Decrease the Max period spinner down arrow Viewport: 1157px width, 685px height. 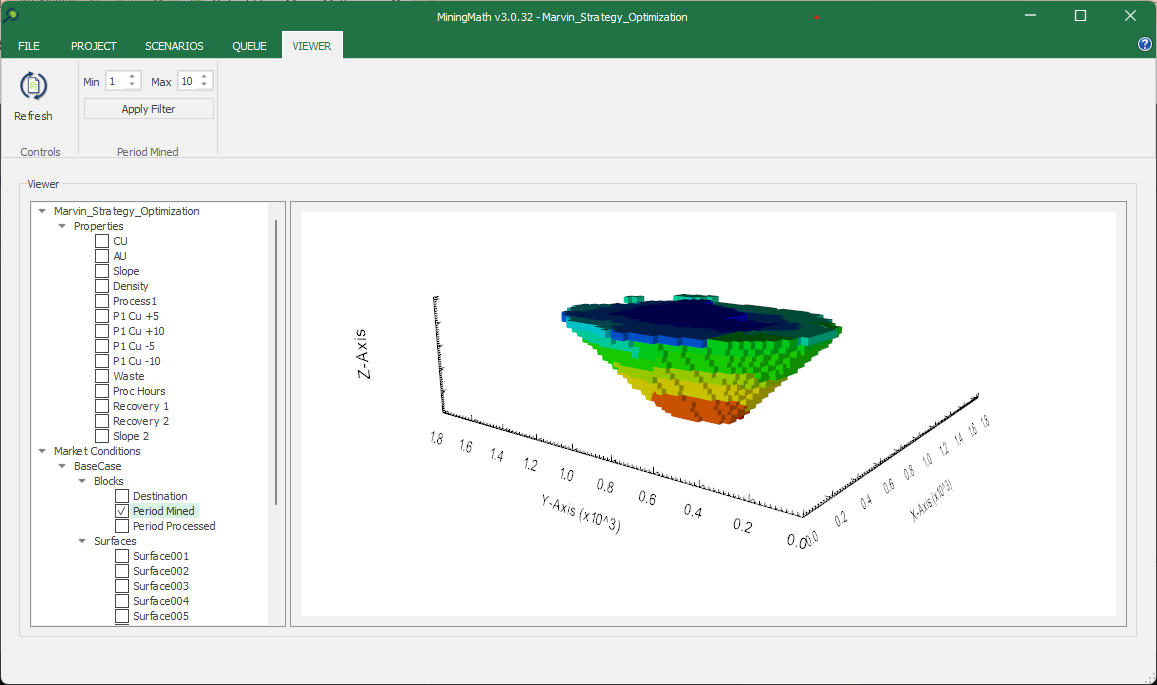[x=204, y=86]
